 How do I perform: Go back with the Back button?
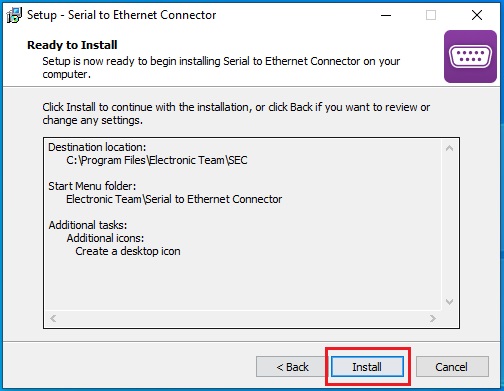pos(292,367)
